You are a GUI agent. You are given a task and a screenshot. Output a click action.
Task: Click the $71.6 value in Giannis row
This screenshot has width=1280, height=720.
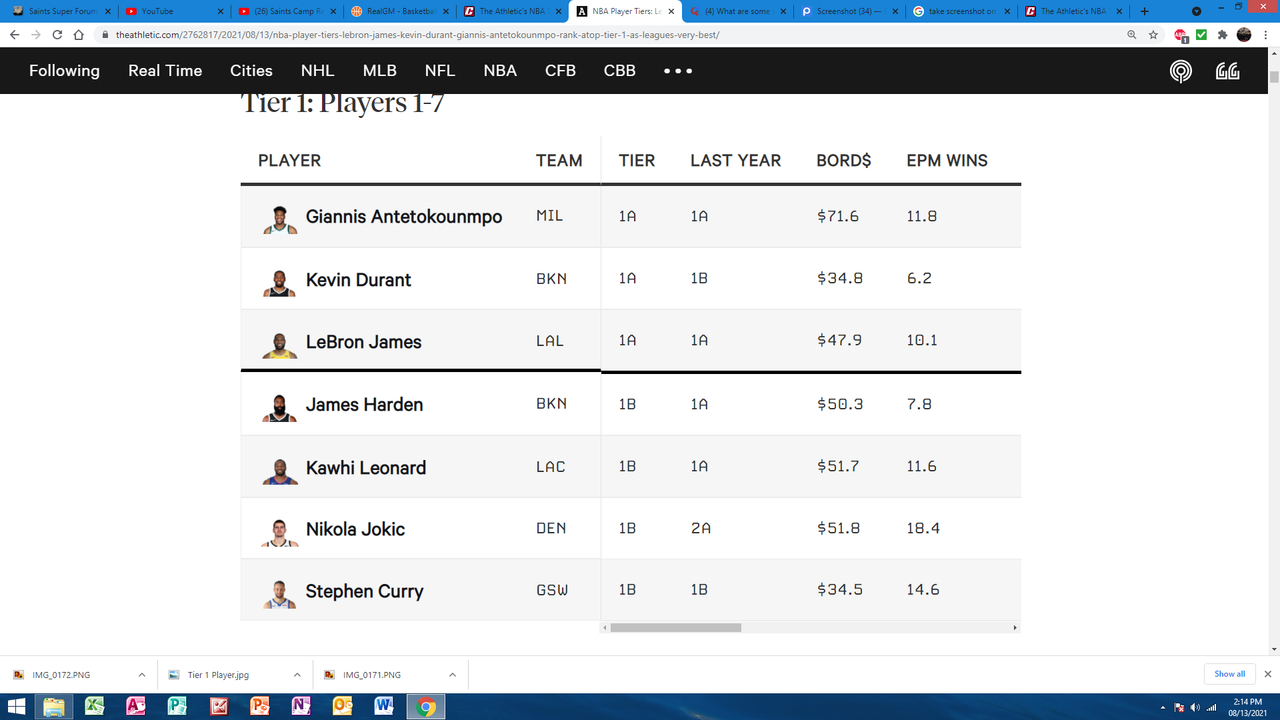(838, 216)
